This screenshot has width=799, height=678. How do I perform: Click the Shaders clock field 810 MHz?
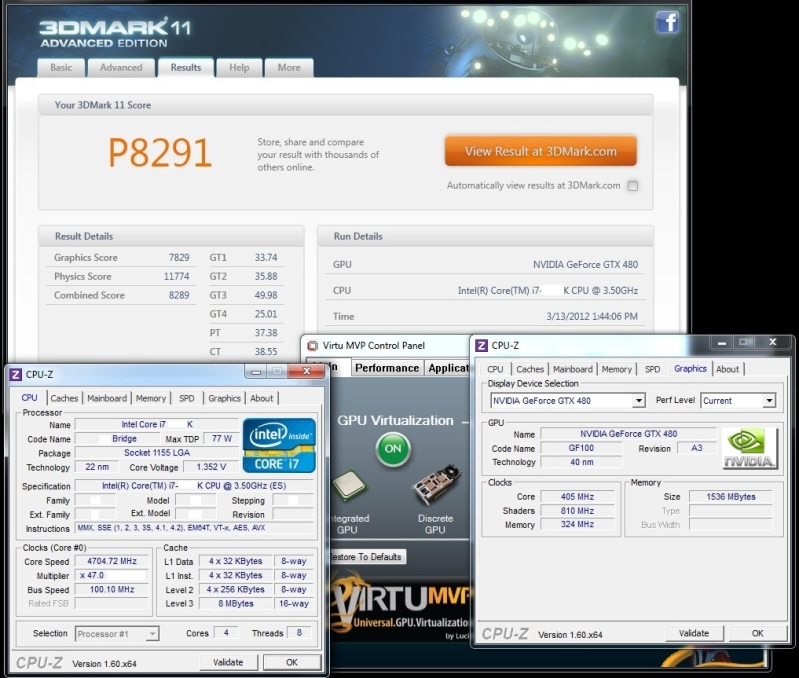[x=577, y=510]
